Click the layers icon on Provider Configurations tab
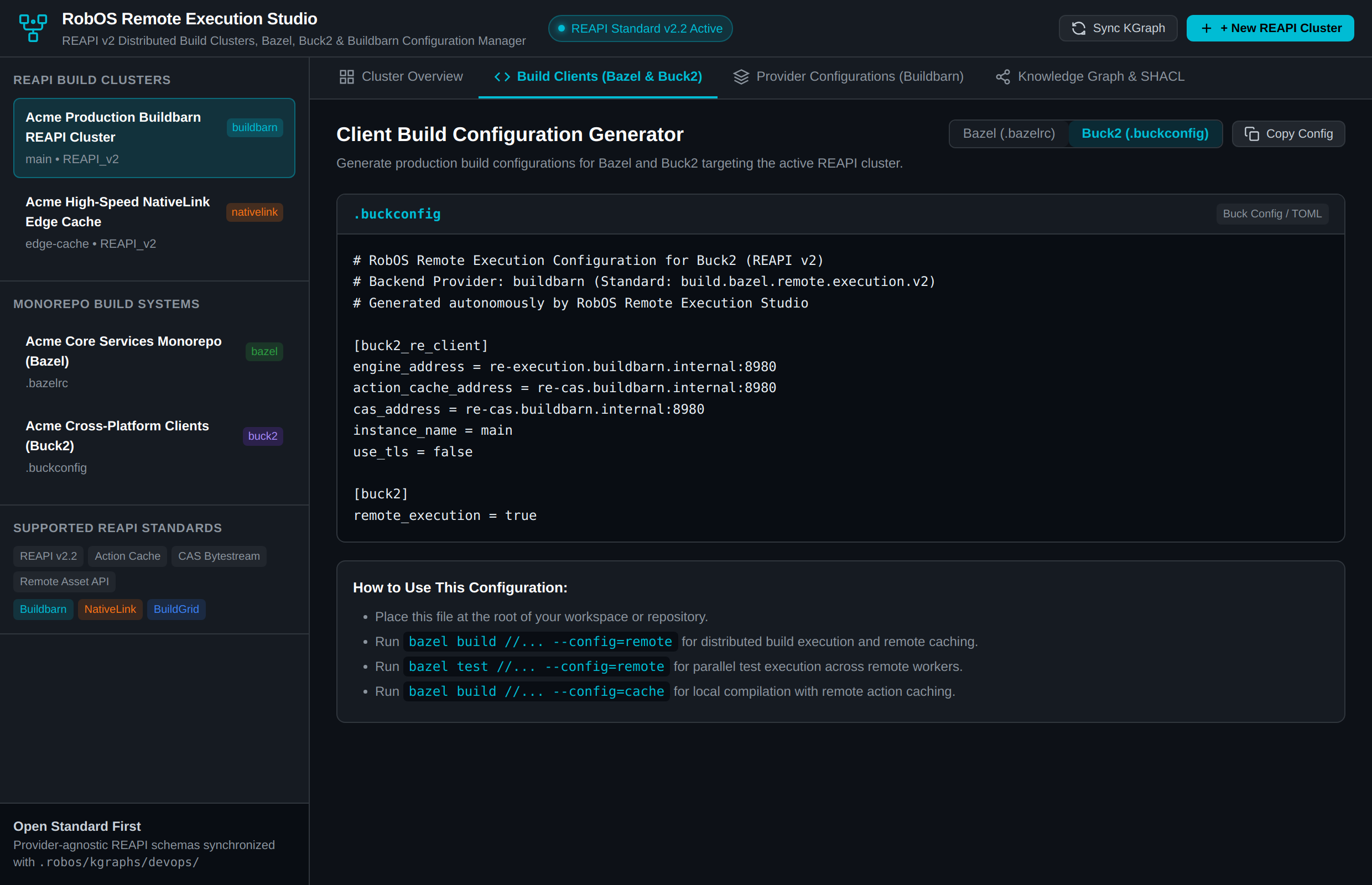The width and height of the screenshot is (1372, 885). coord(741,77)
